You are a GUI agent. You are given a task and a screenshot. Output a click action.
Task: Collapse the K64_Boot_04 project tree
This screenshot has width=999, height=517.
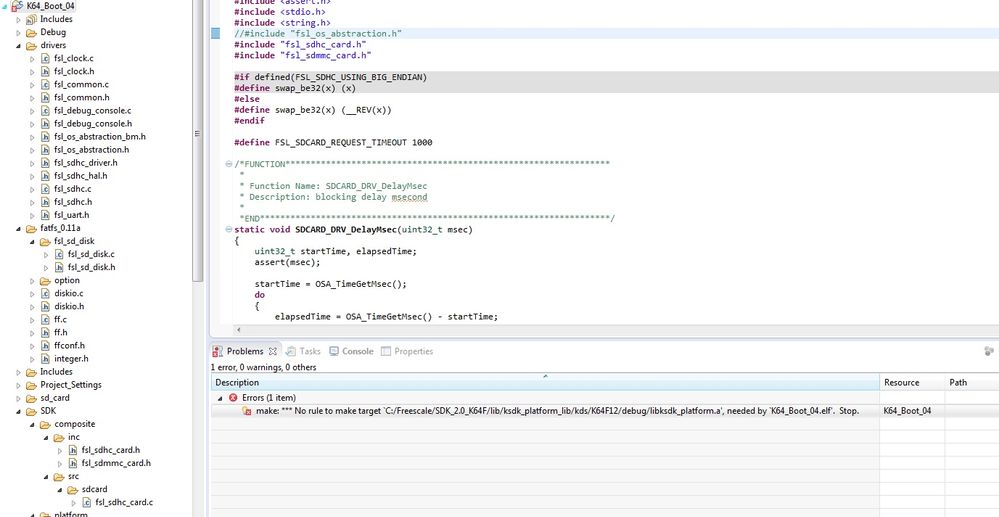(x=5, y=6)
